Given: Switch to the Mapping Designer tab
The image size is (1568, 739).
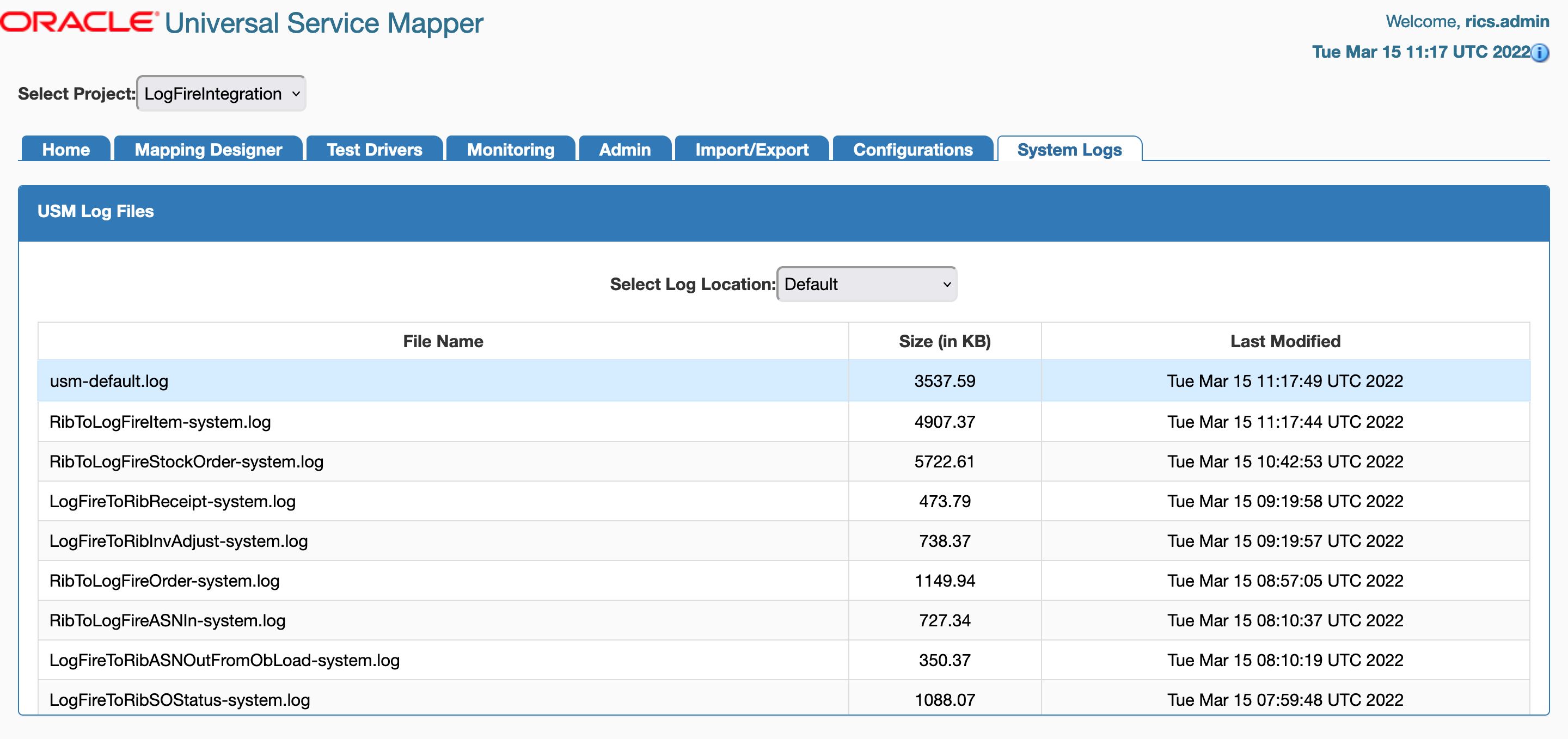Looking at the screenshot, I should [x=208, y=149].
